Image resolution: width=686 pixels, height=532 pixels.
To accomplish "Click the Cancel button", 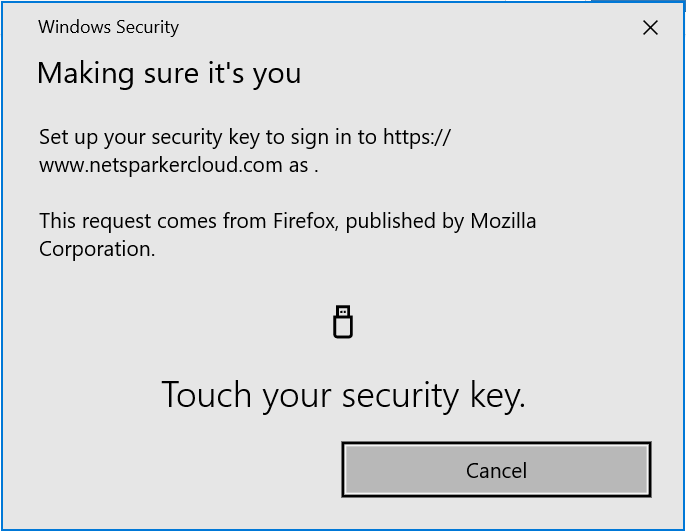I will [x=496, y=470].
